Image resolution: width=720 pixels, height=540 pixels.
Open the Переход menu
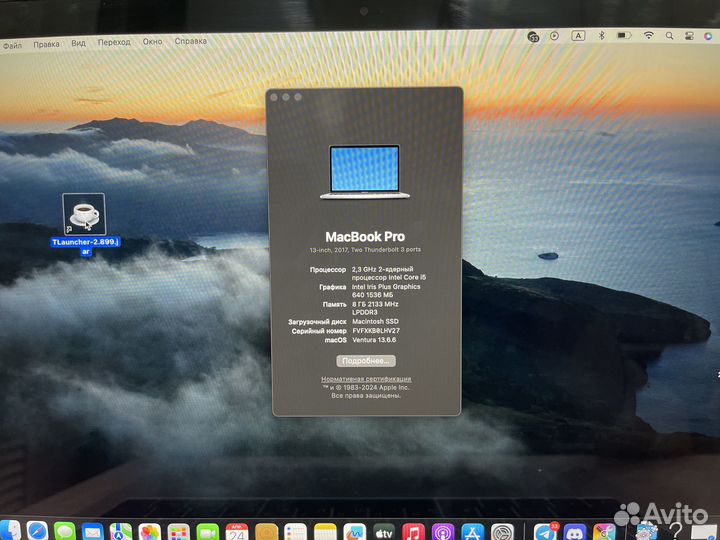(x=114, y=42)
